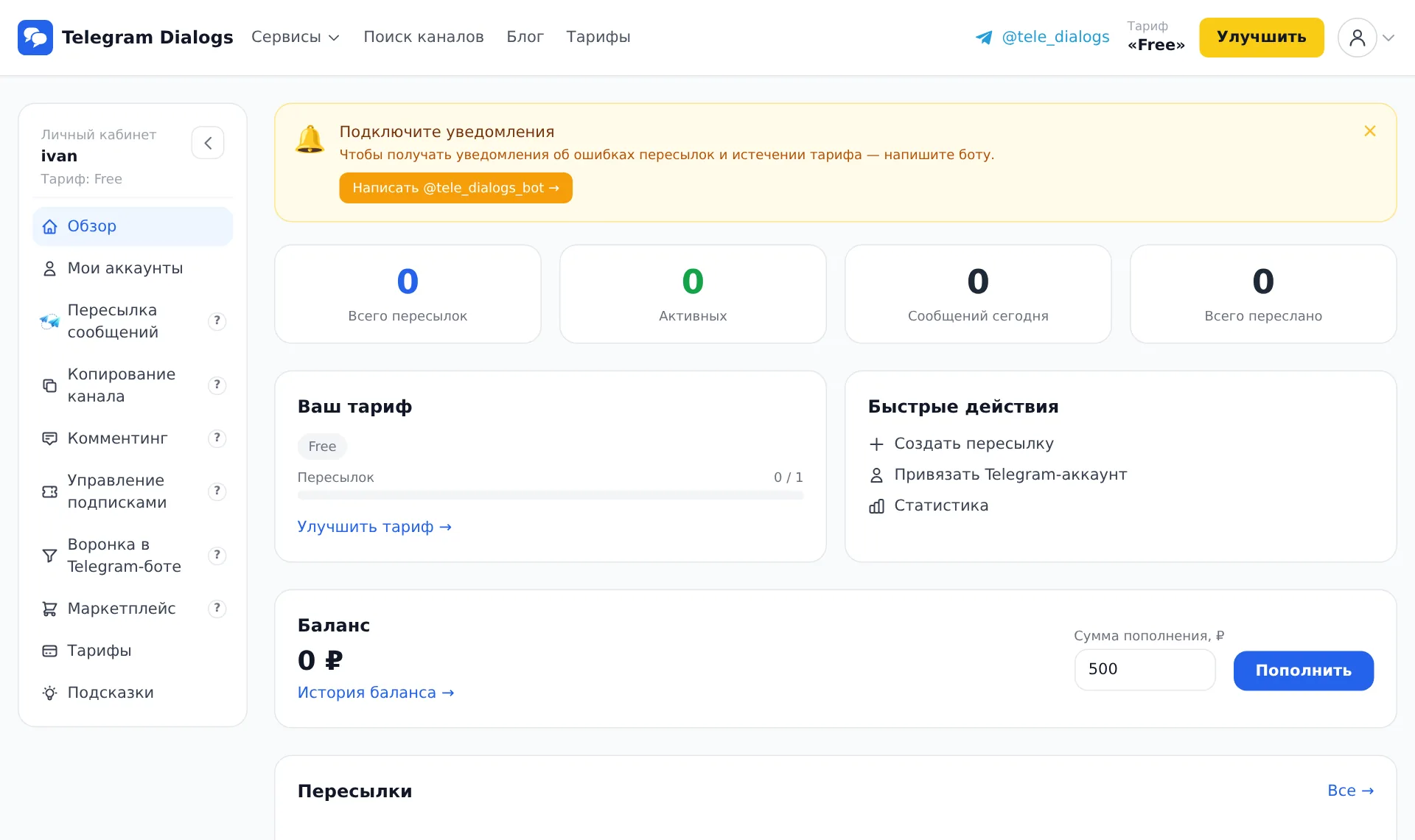
Task: Click the help question mark beside Комментинг
Action: (217, 438)
